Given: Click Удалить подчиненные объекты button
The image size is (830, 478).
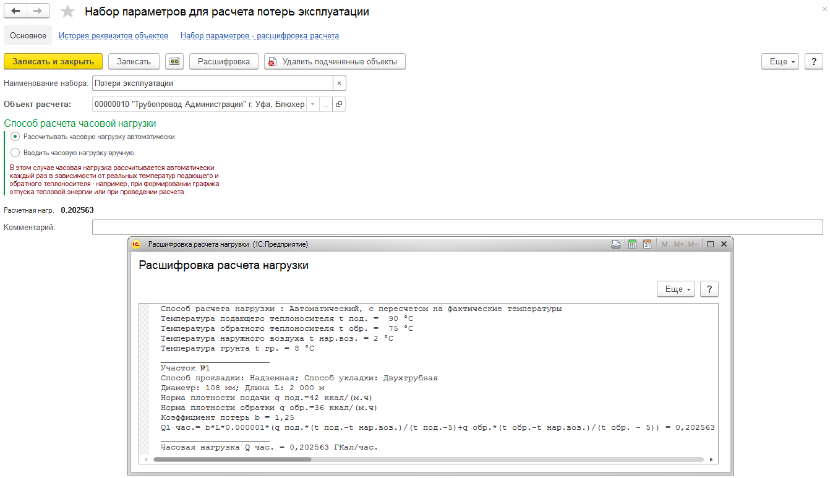Looking at the screenshot, I should (335, 61).
